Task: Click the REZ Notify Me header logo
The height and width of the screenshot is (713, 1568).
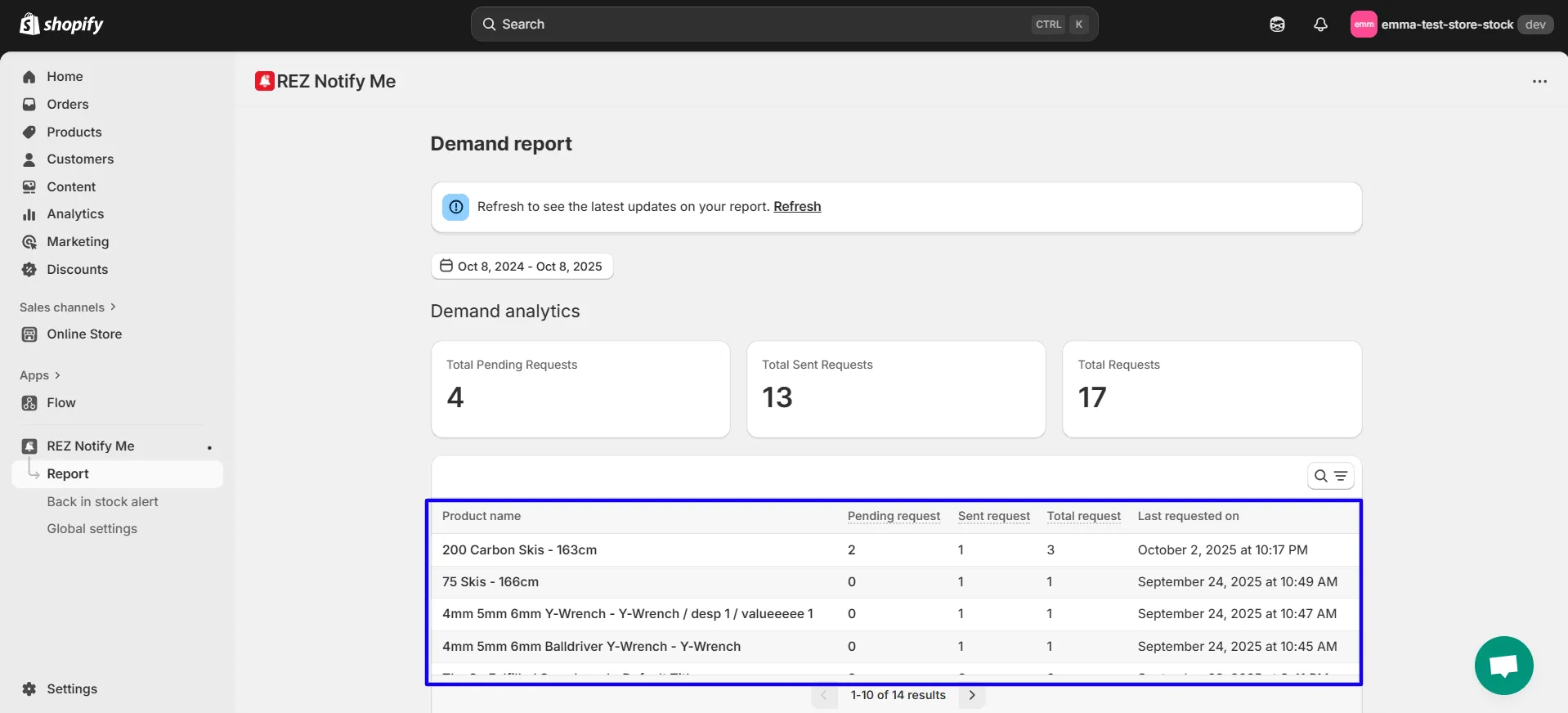Action: (x=264, y=81)
